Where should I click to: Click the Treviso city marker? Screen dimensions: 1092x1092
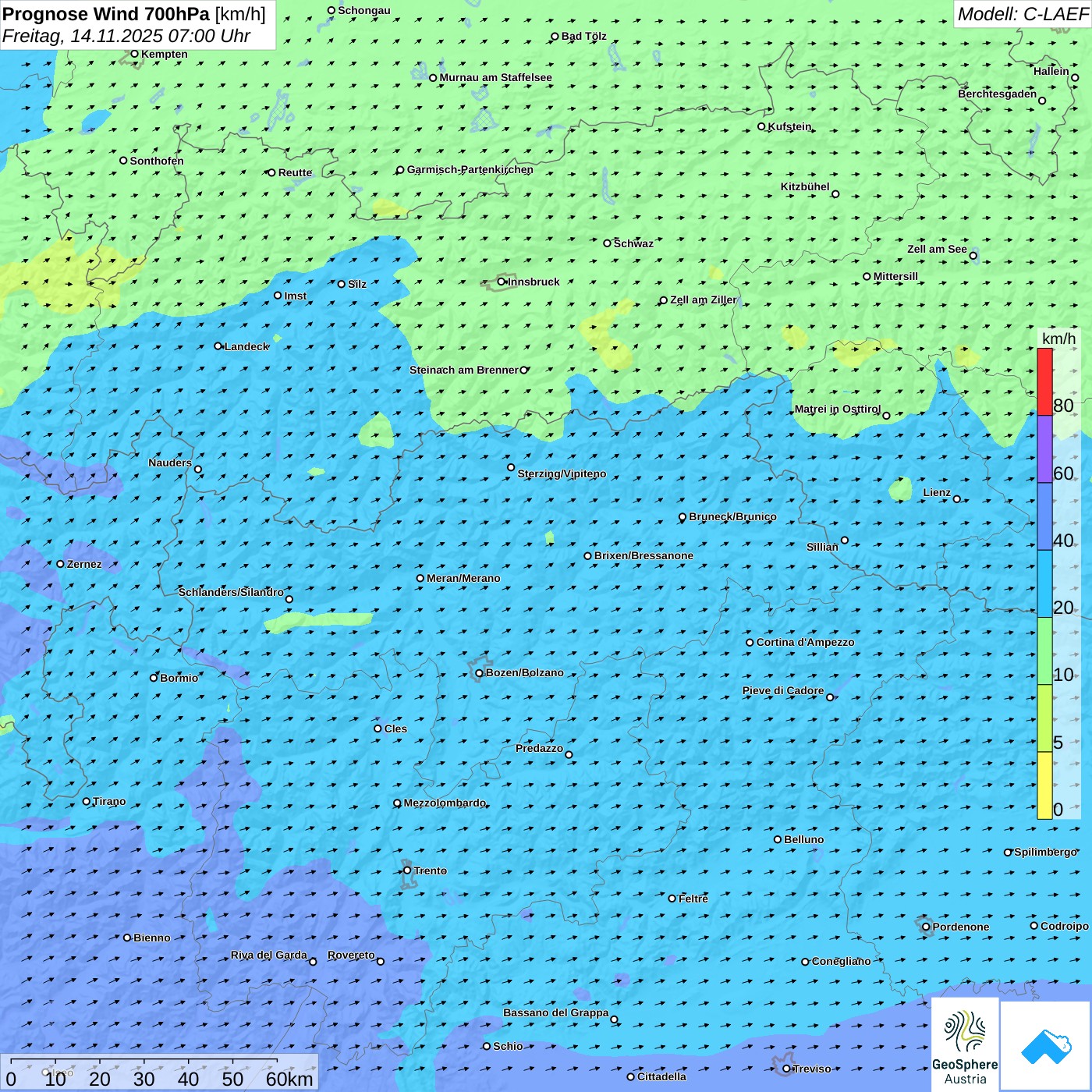coord(786,1069)
